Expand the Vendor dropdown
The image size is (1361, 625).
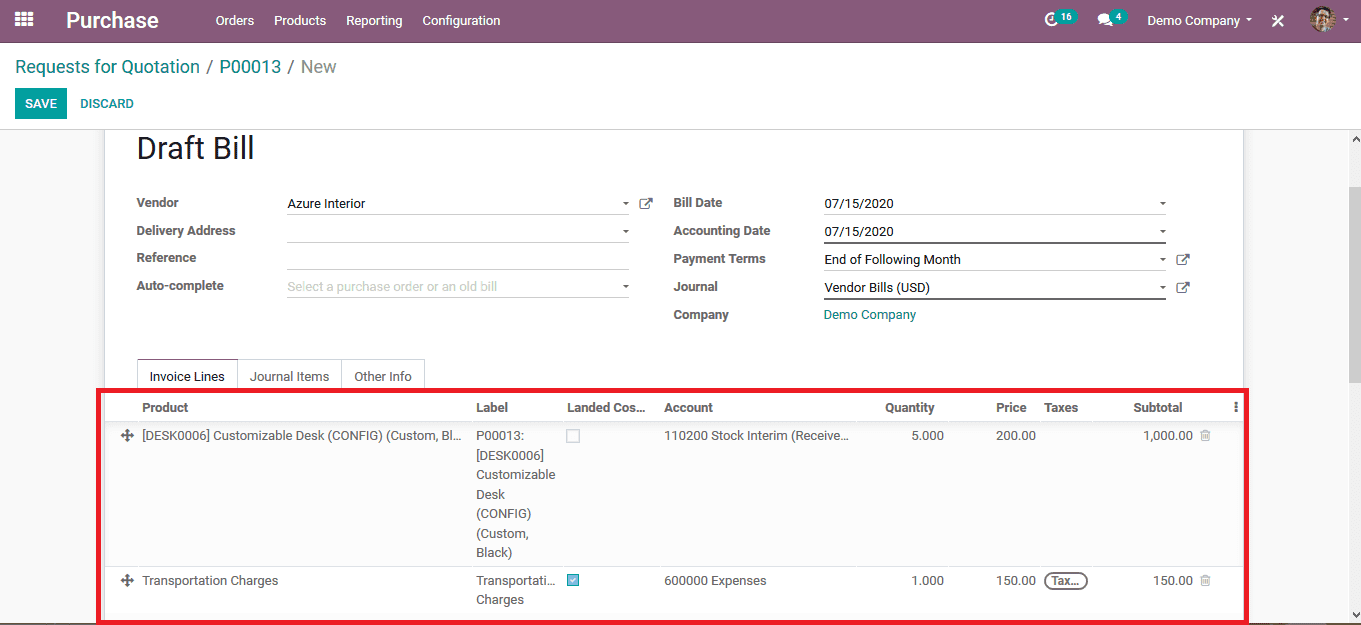(625, 204)
